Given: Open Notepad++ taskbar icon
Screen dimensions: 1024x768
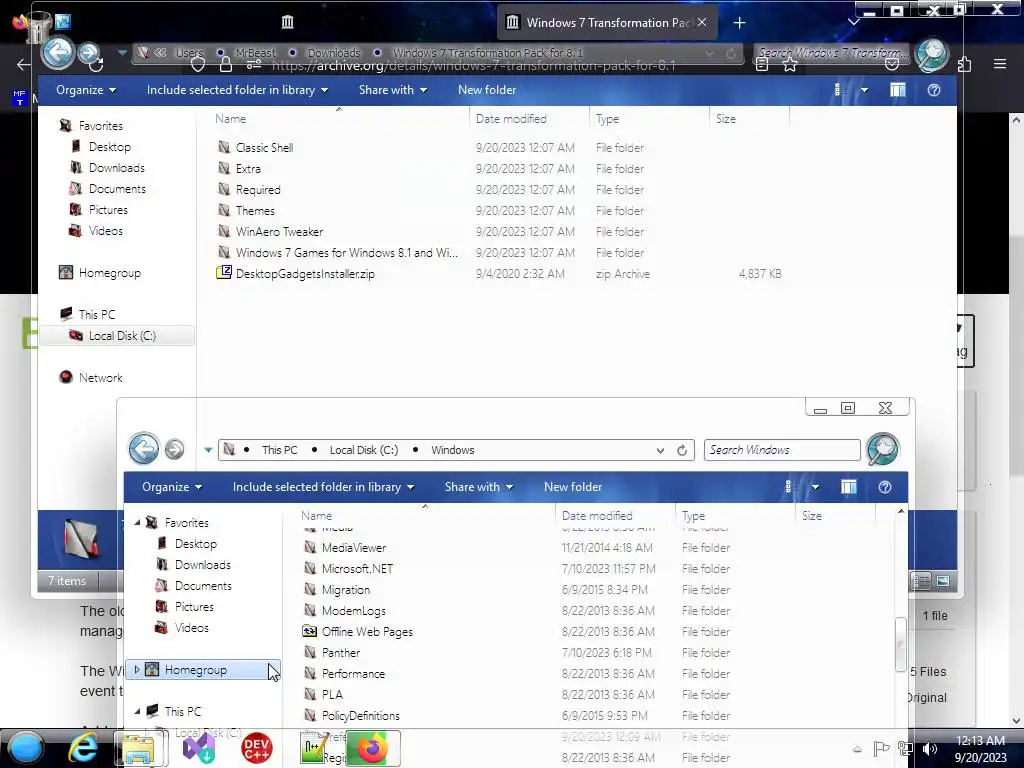Looking at the screenshot, I should pos(313,748).
